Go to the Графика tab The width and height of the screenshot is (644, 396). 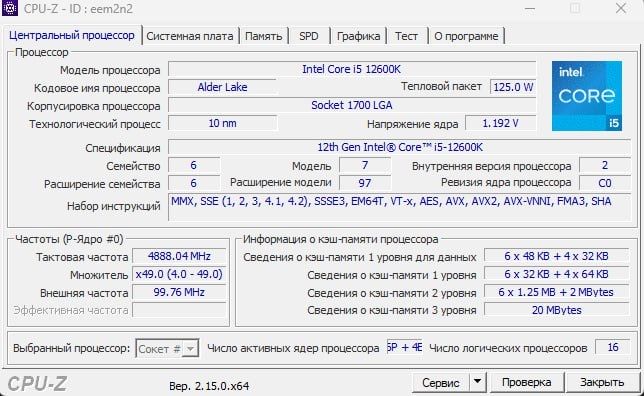pos(358,36)
